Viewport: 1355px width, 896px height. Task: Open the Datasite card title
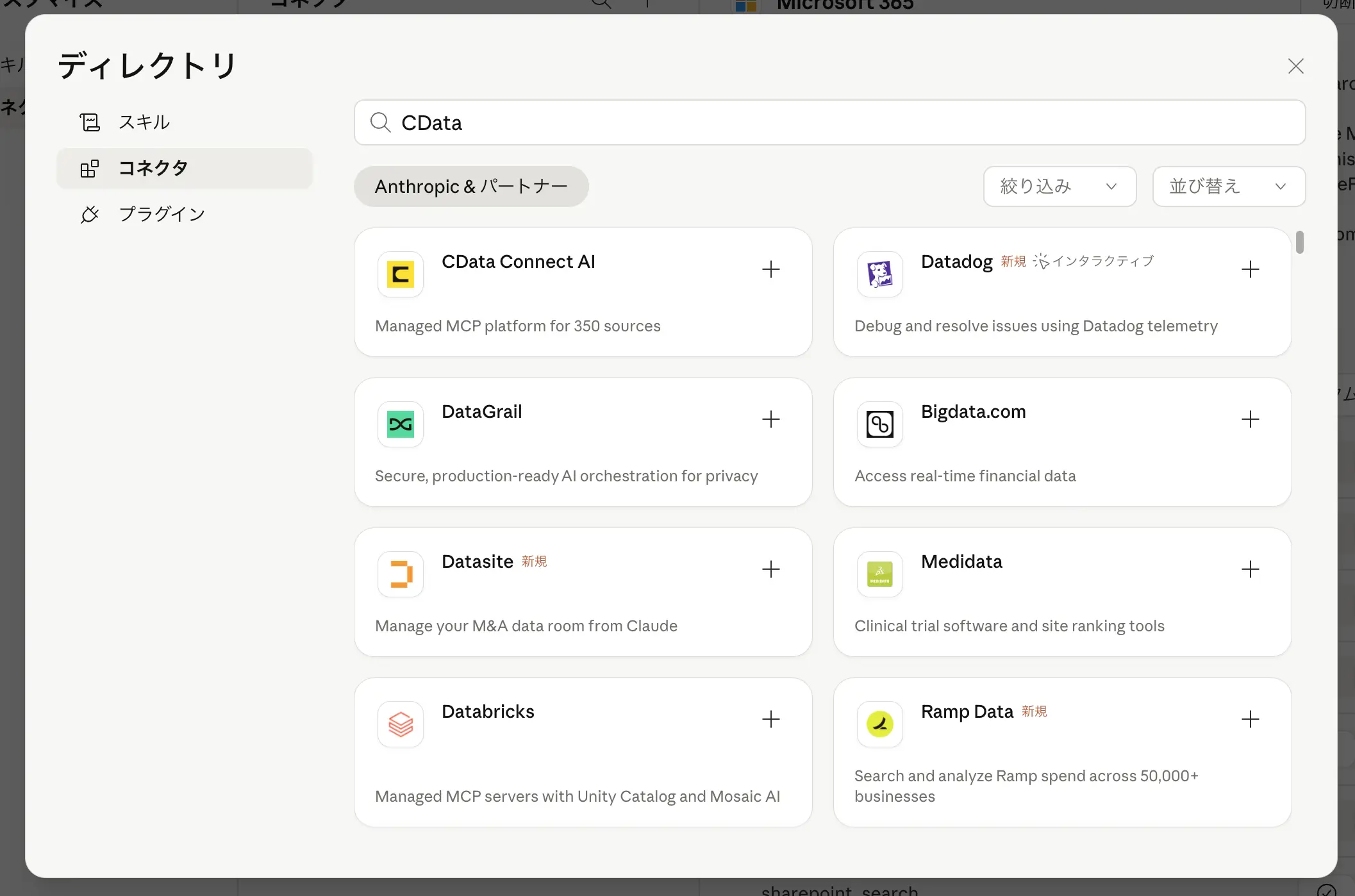click(478, 561)
